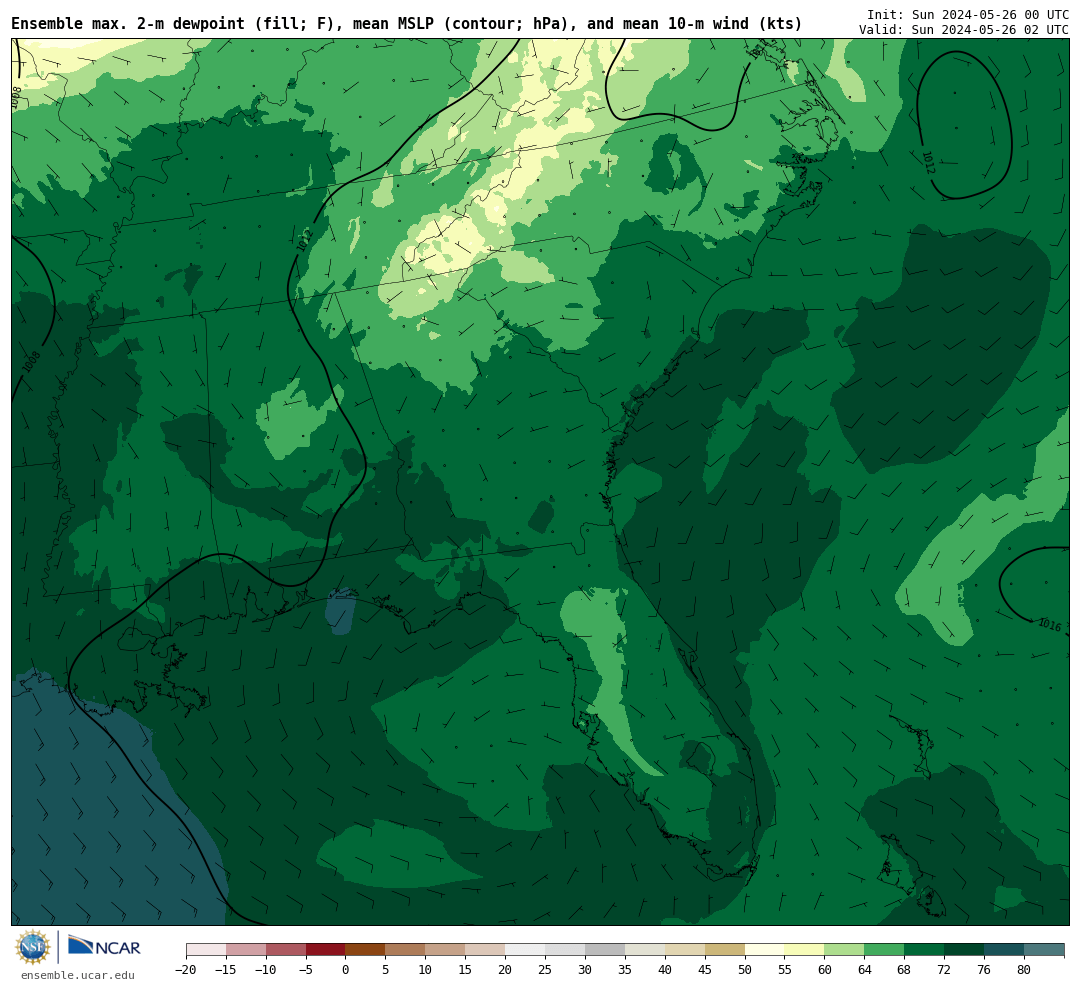
Task: Pick the 25 to 30 light gray swatch
Action: [565, 950]
